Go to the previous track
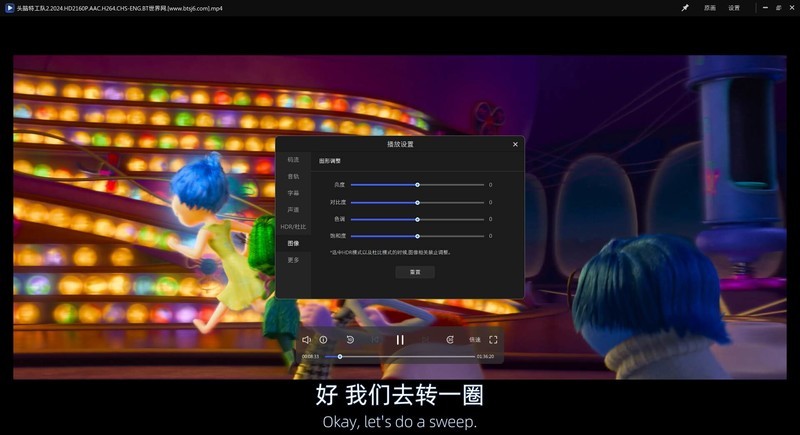800x435 pixels. point(375,340)
